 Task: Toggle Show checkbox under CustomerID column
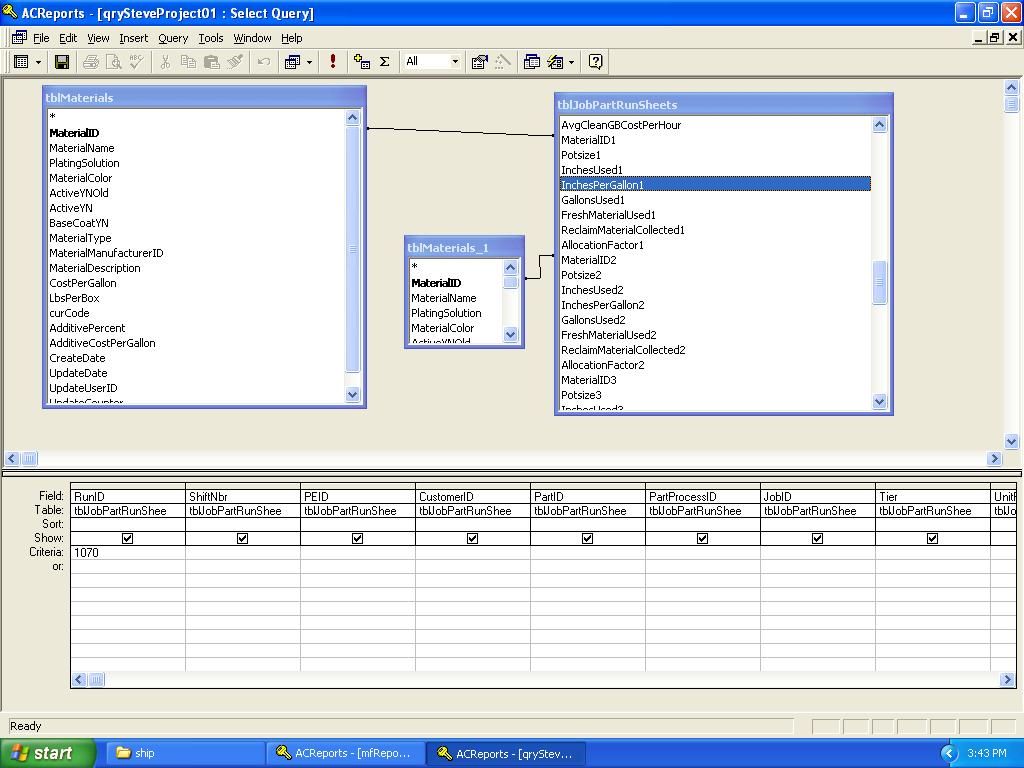coord(472,538)
